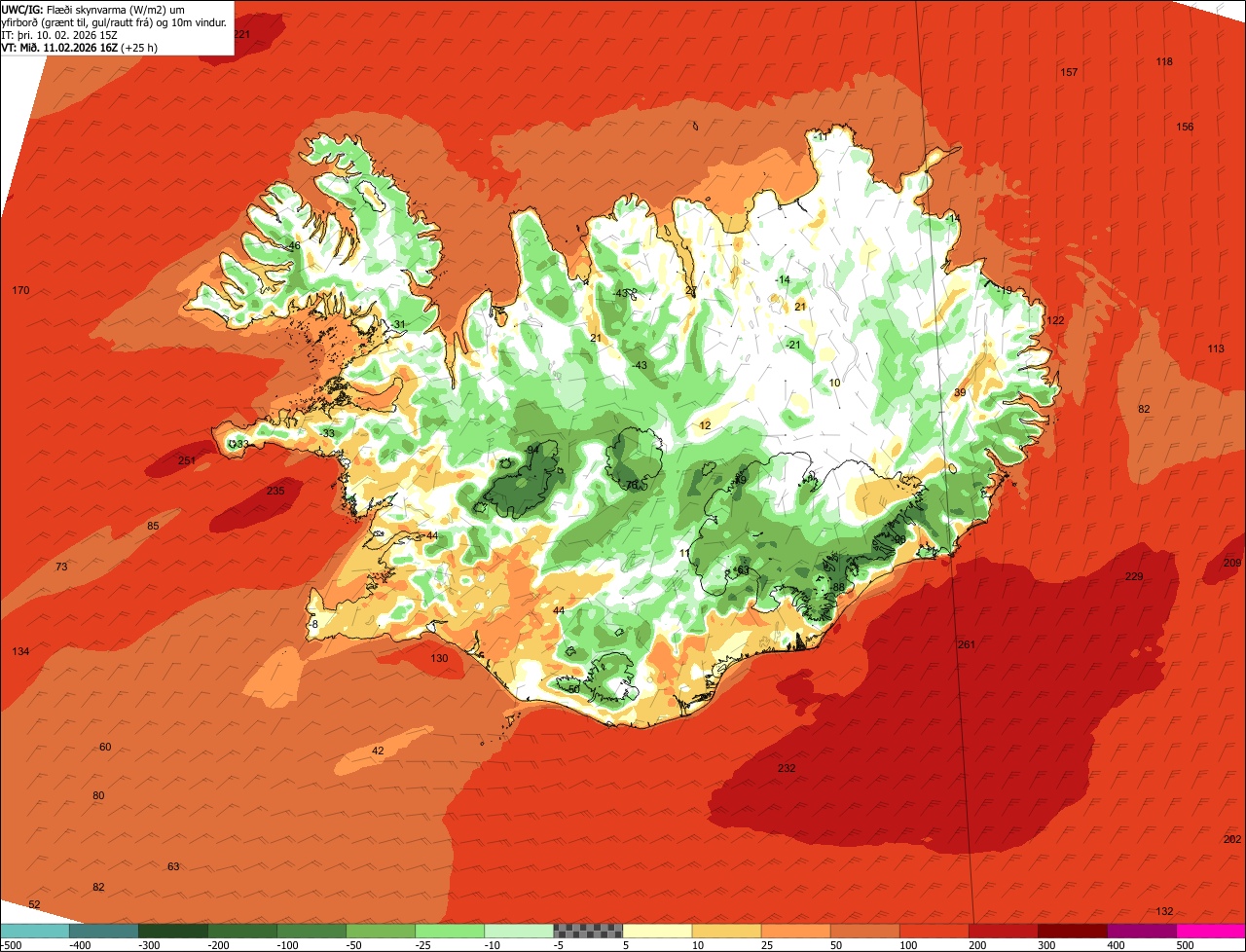Click the map value -8

313,624
